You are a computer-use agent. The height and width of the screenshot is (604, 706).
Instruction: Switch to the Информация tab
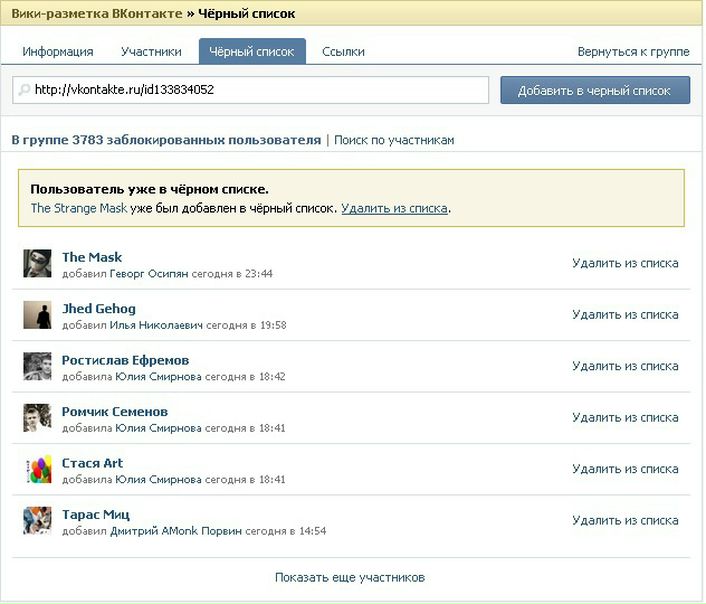click(58, 52)
